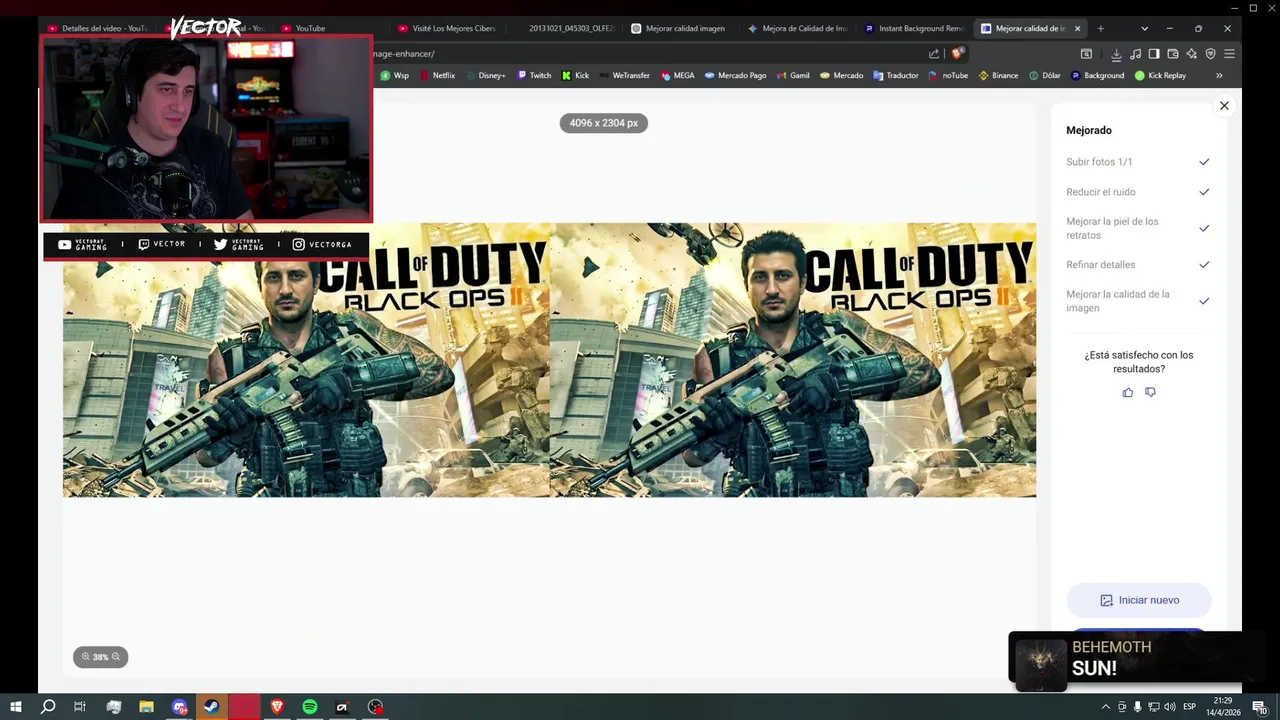
Task: Switch to the Mejorar calidad imagen tab
Action: (679, 28)
